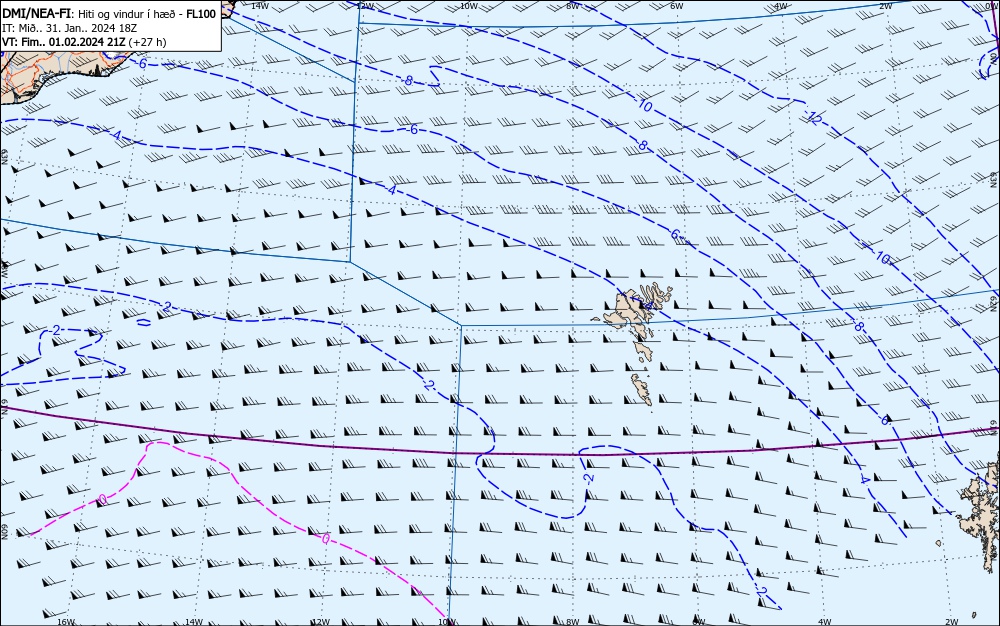This screenshot has height=626, width=1000.
Task: Click the right-hand magenta "0" contour label
Action: (325, 539)
